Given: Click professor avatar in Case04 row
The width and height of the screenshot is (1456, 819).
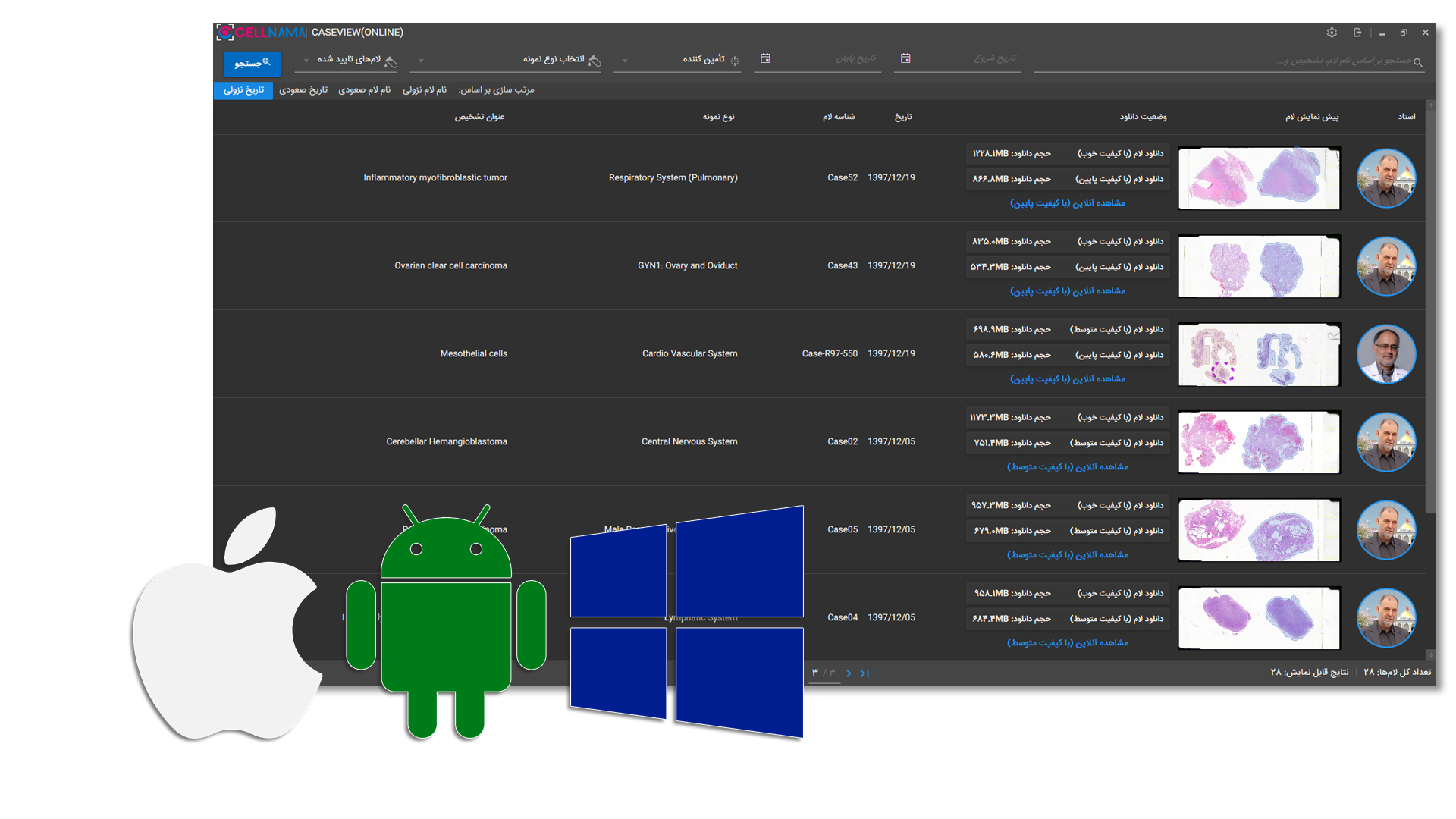Looking at the screenshot, I should [x=1386, y=618].
